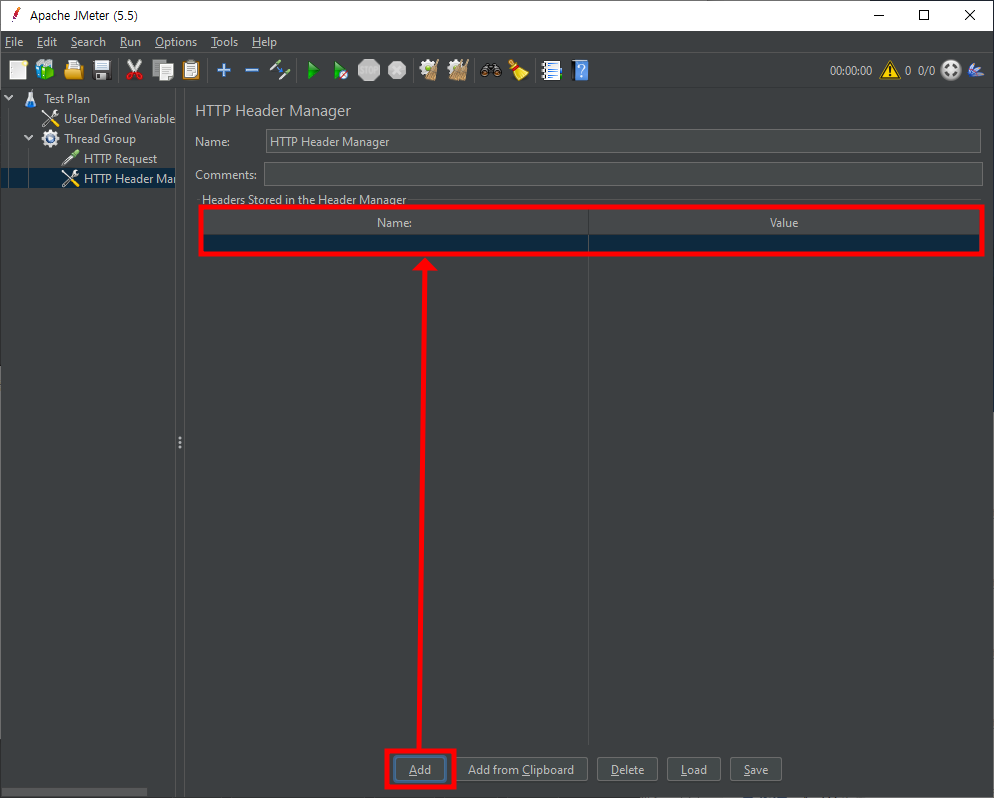Viewport: 994px width, 798px height.
Task: Click Start no pauses icon
Action: 340,70
